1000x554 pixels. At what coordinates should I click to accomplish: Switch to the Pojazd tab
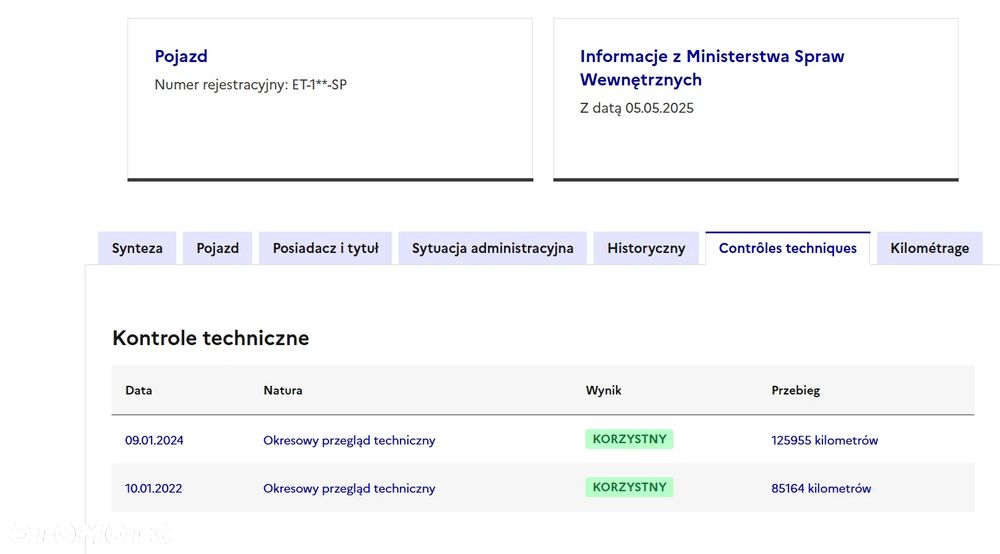[217, 248]
